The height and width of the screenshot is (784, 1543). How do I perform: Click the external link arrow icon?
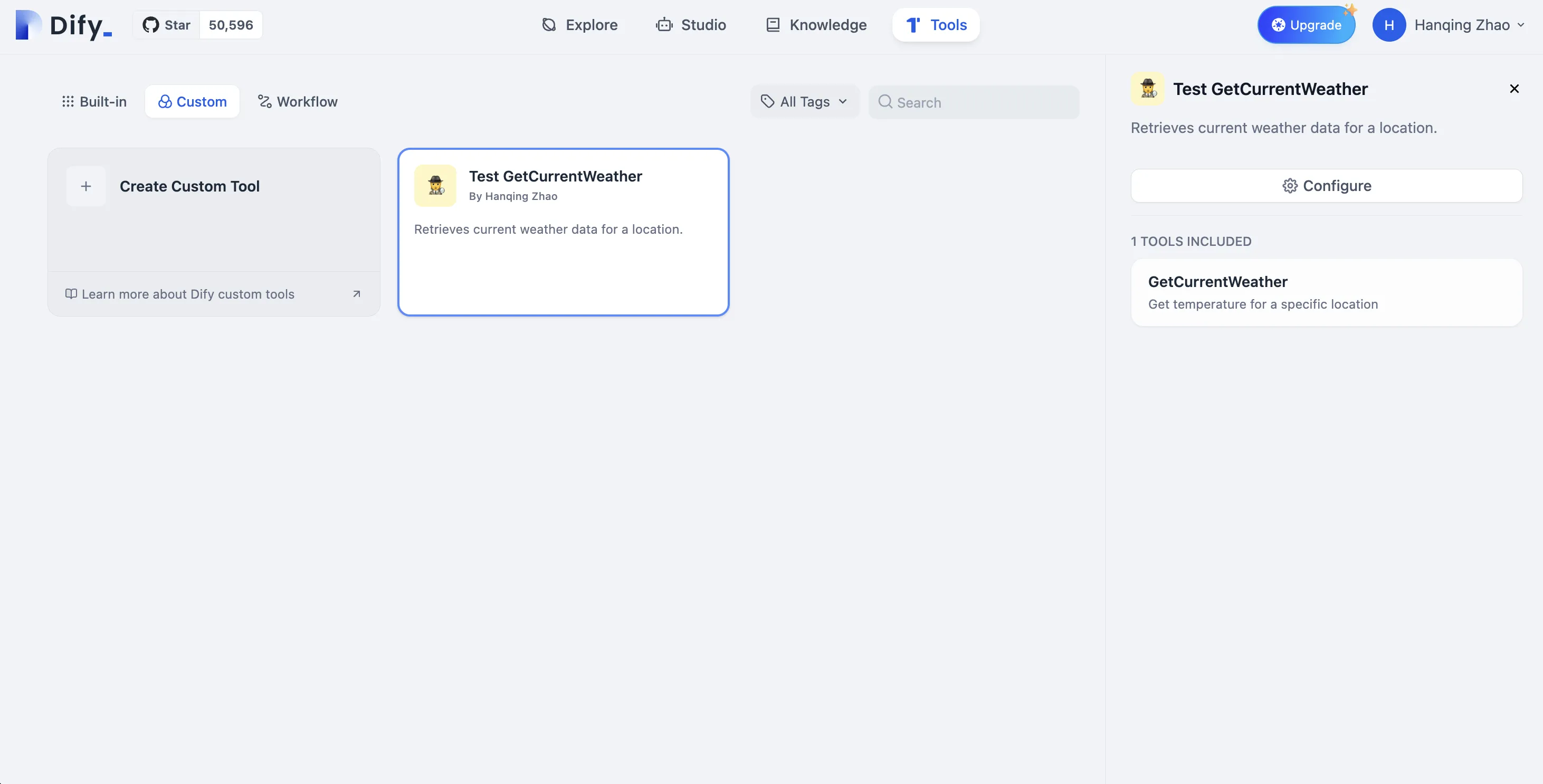coord(356,294)
